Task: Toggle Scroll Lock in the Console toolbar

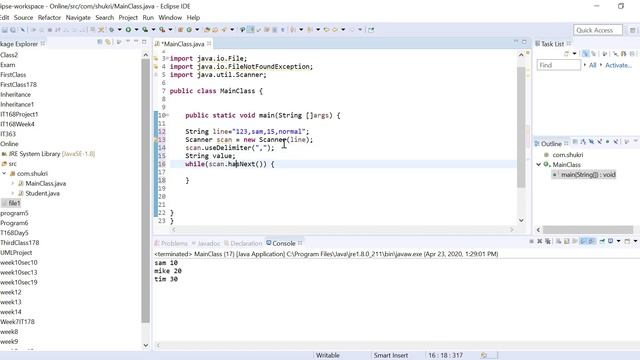Action: (x=567, y=241)
